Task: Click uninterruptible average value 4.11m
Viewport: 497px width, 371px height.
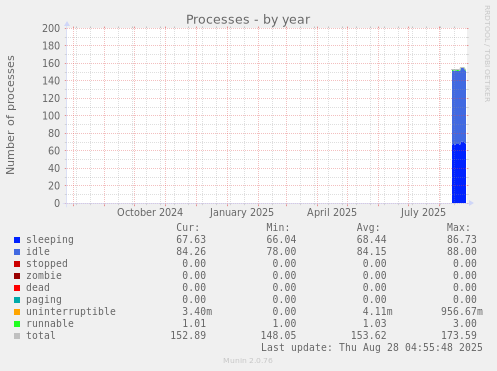Action: [377, 311]
